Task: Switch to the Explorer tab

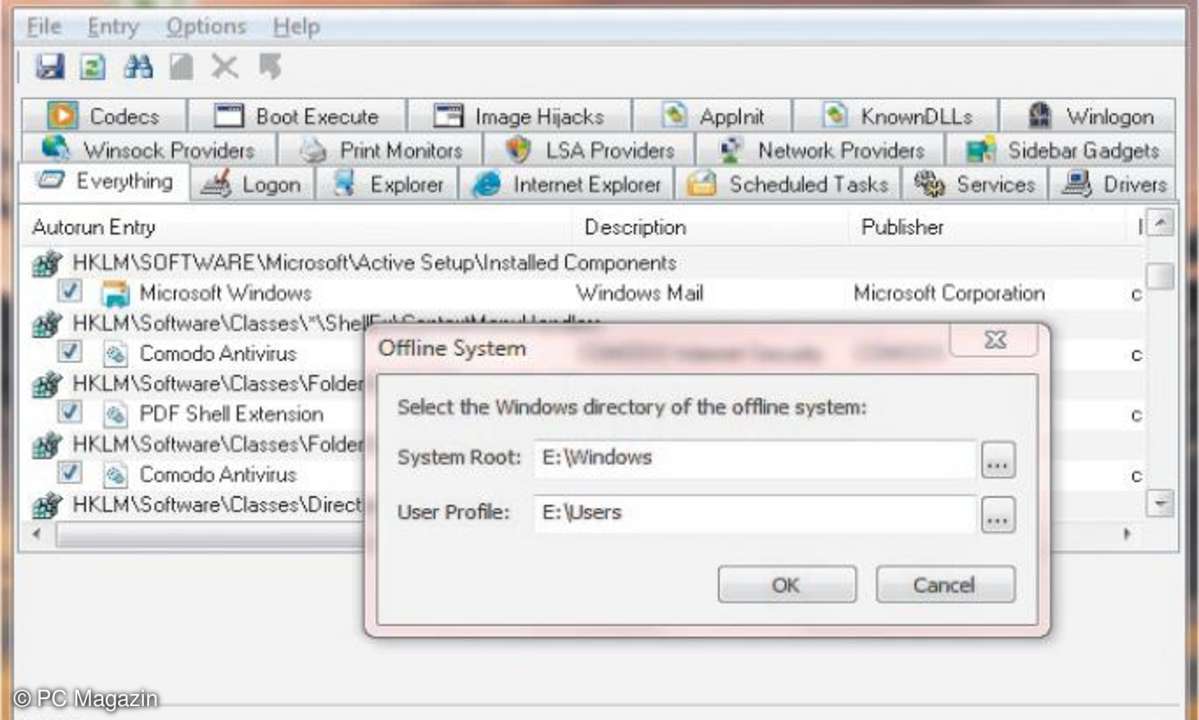Action: (388, 184)
